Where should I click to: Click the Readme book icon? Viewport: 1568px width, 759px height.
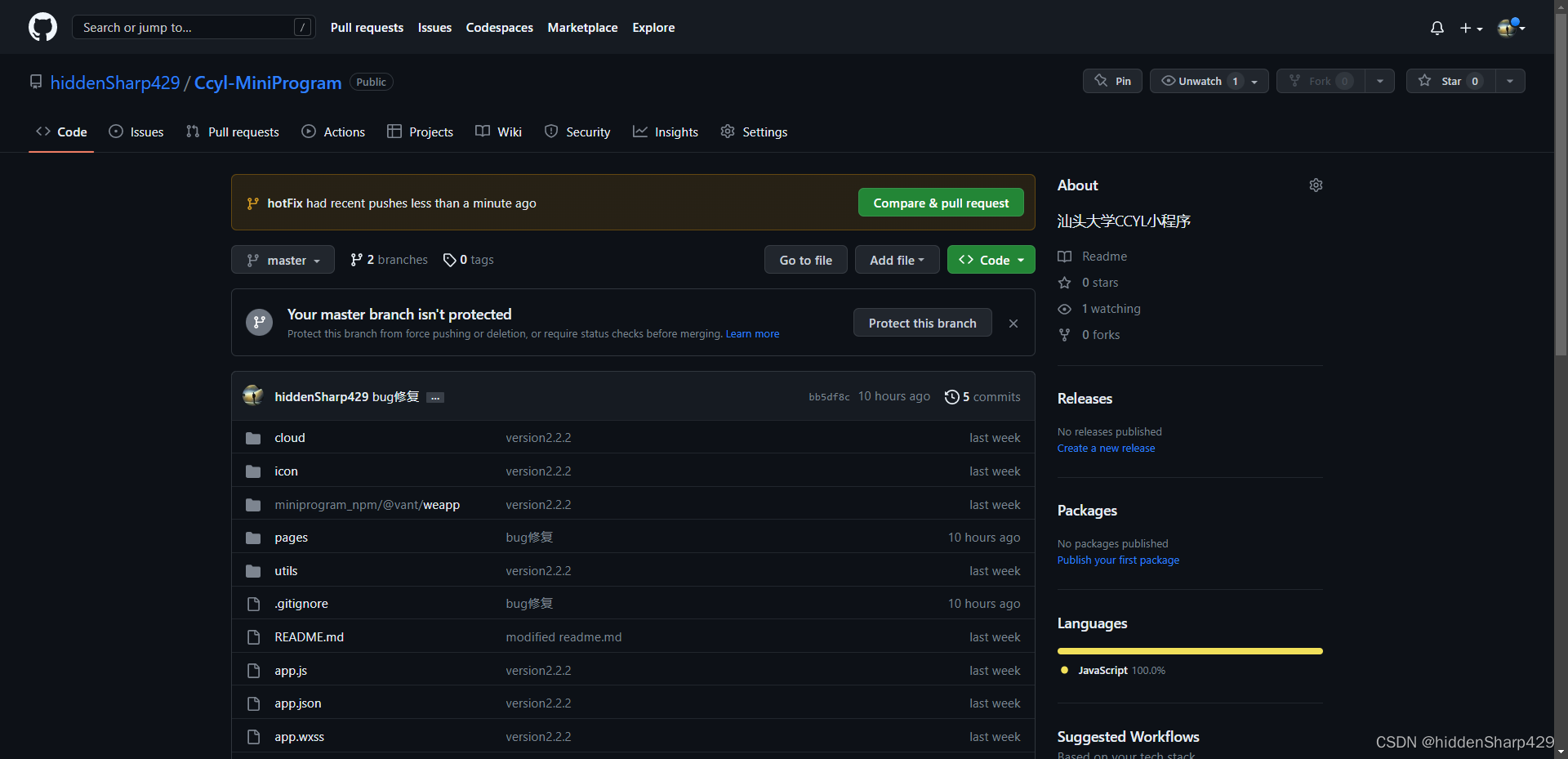pyautogui.click(x=1064, y=257)
